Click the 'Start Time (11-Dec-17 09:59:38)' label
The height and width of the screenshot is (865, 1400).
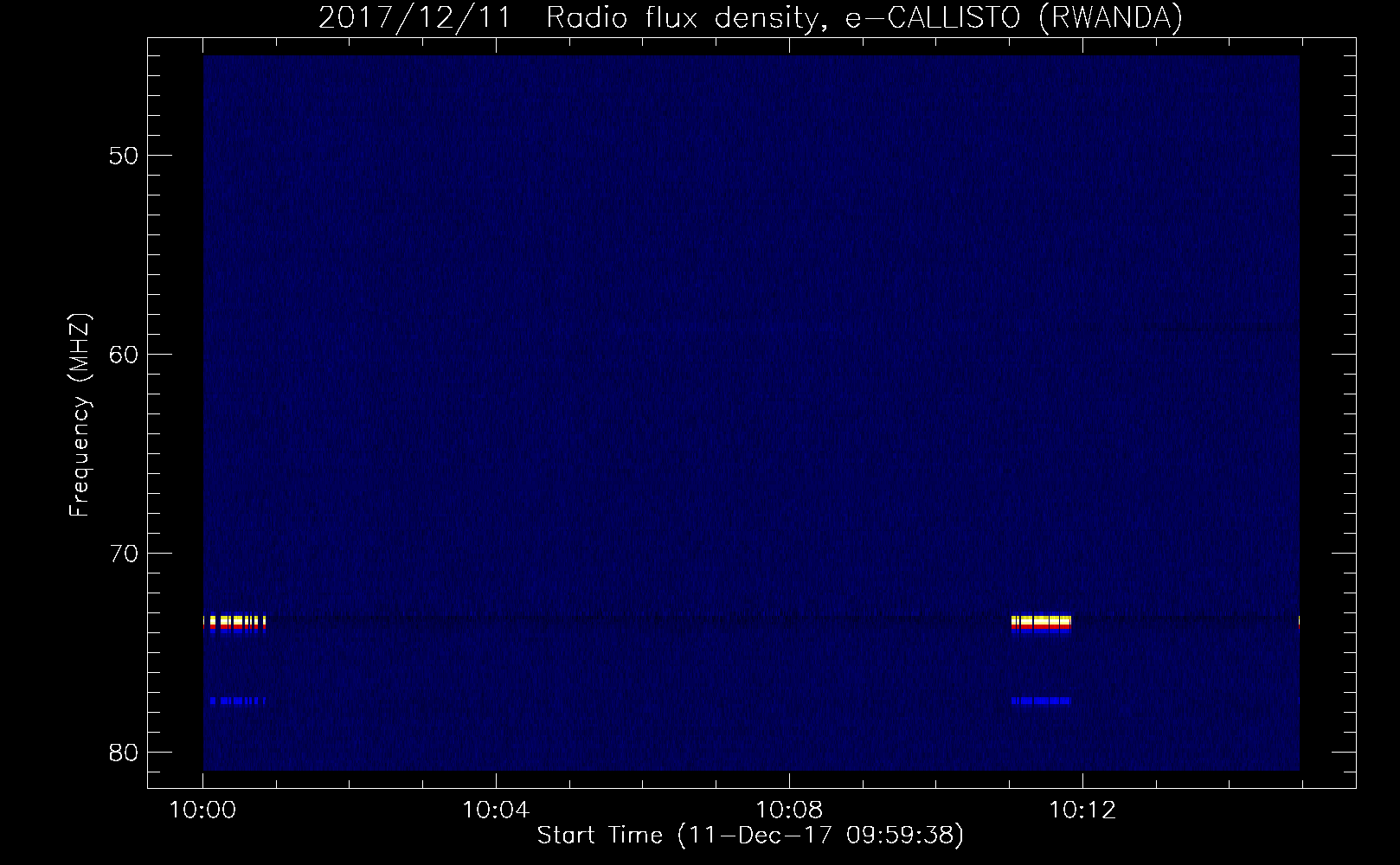750,836
